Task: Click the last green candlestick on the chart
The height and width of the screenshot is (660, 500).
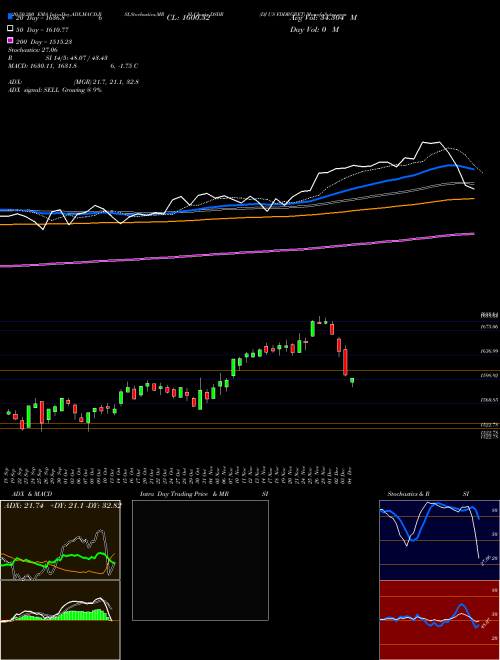Action: [x=352, y=381]
